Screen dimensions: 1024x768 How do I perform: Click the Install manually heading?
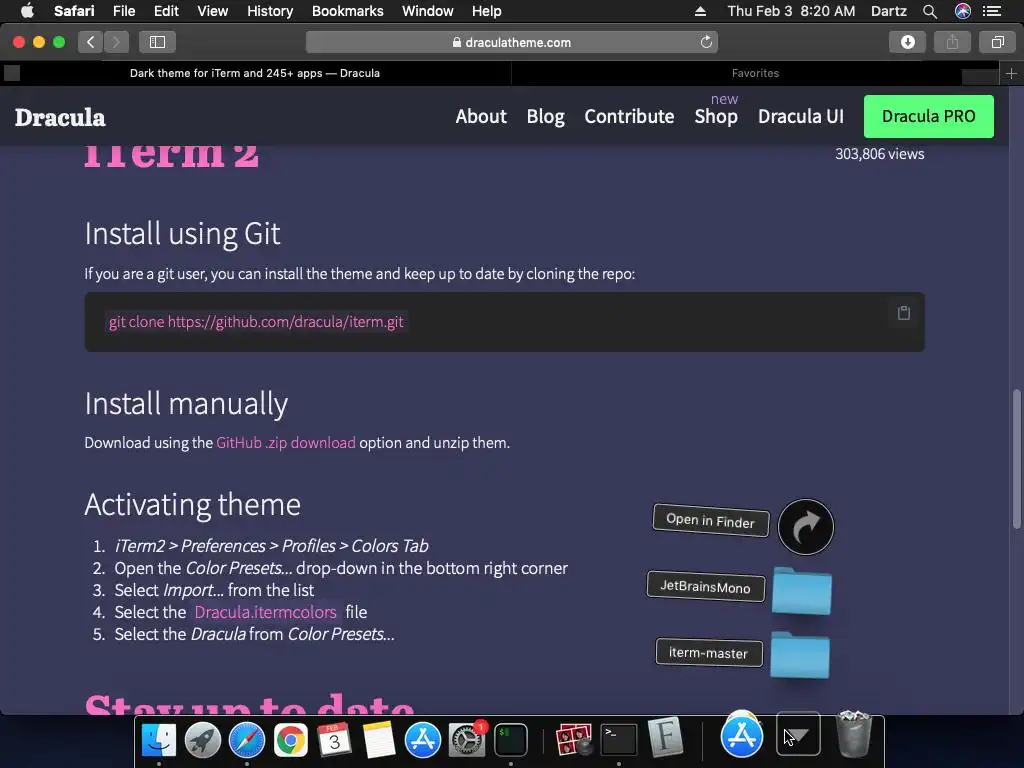[186, 404]
